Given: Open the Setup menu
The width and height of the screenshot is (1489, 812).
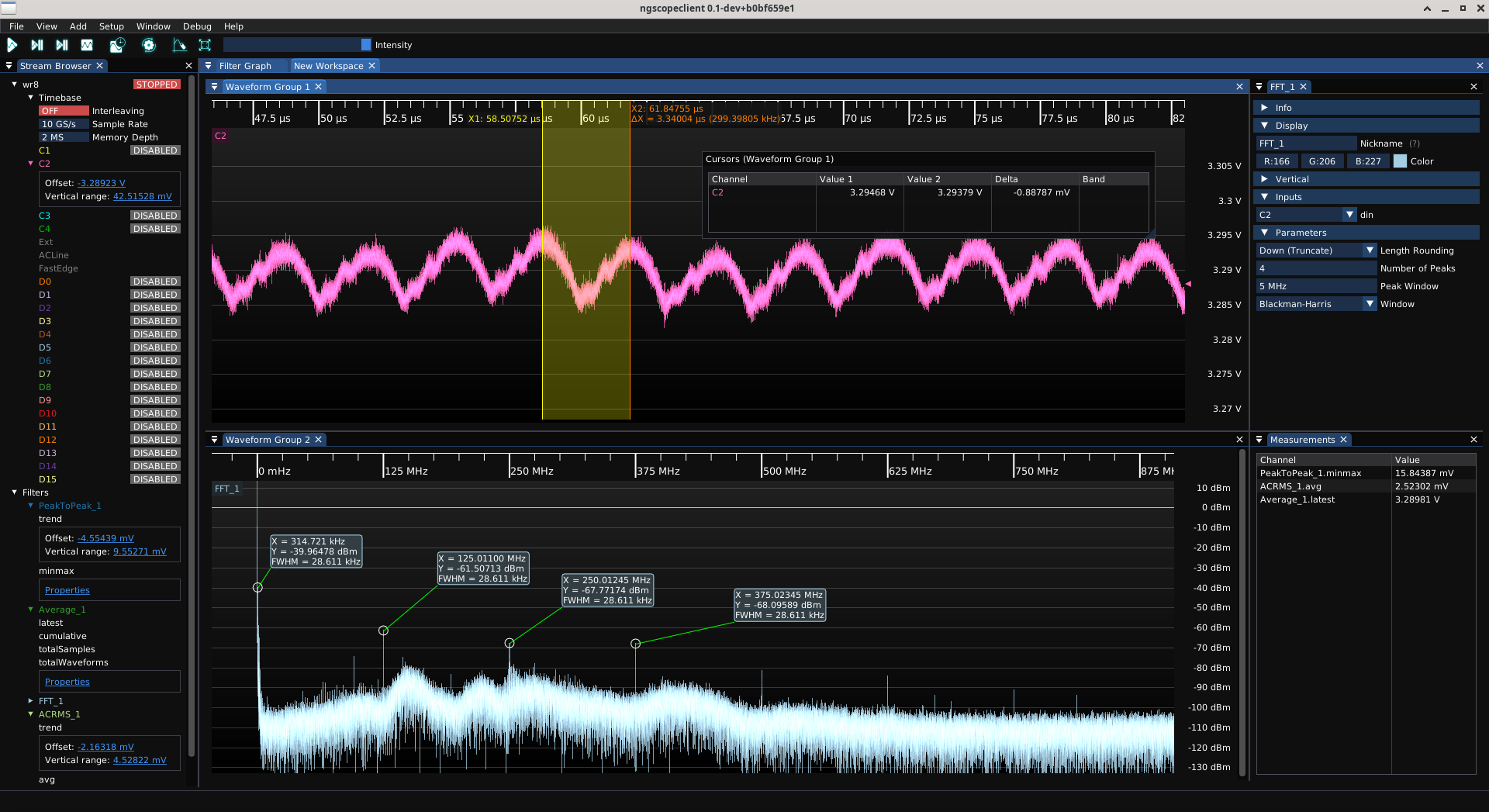Looking at the screenshot, I should coord(112,26).
